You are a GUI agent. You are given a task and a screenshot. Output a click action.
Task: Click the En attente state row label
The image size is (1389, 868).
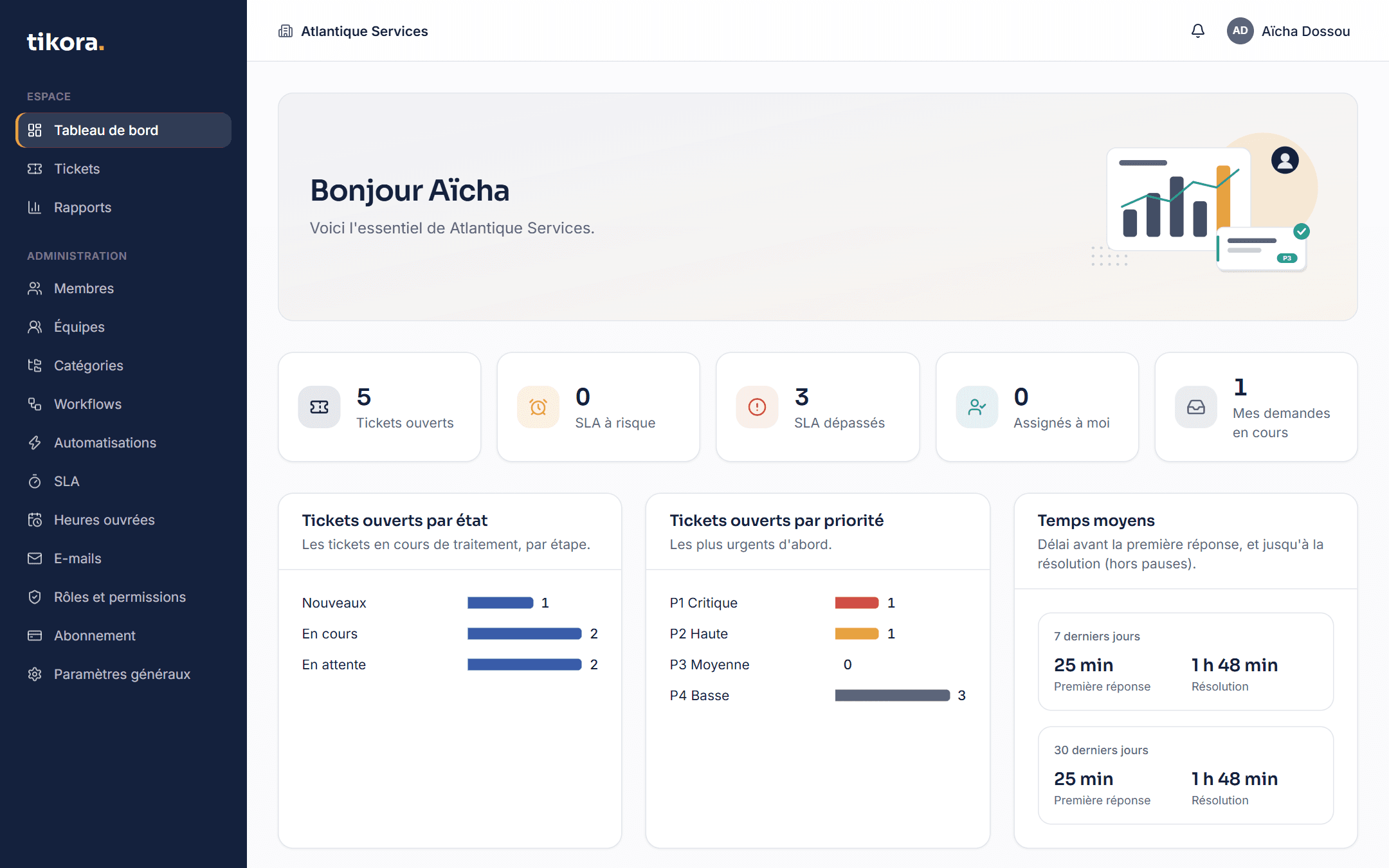coord(334,665)
